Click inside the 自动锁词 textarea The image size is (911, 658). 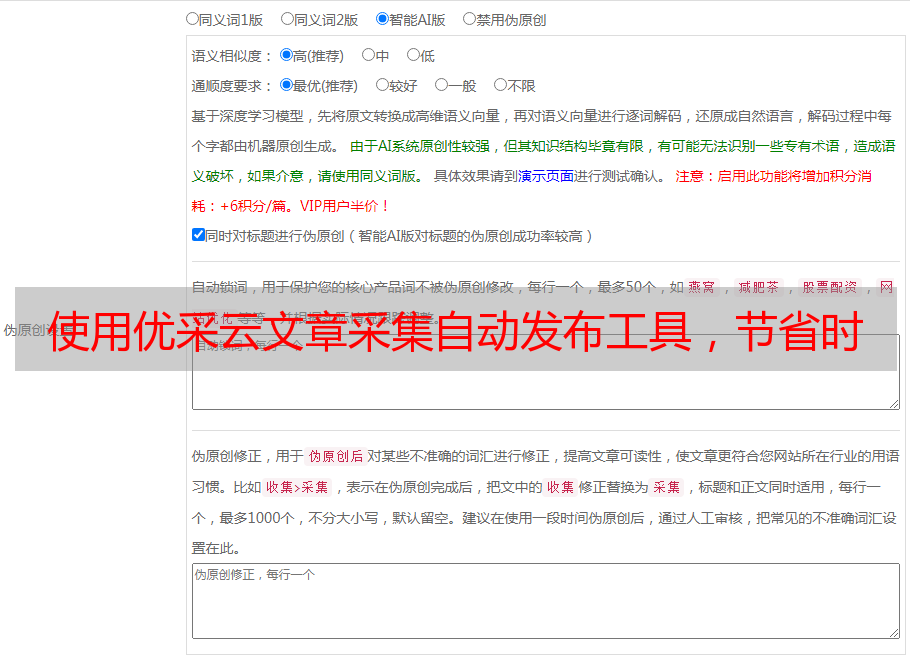[546, 372]
